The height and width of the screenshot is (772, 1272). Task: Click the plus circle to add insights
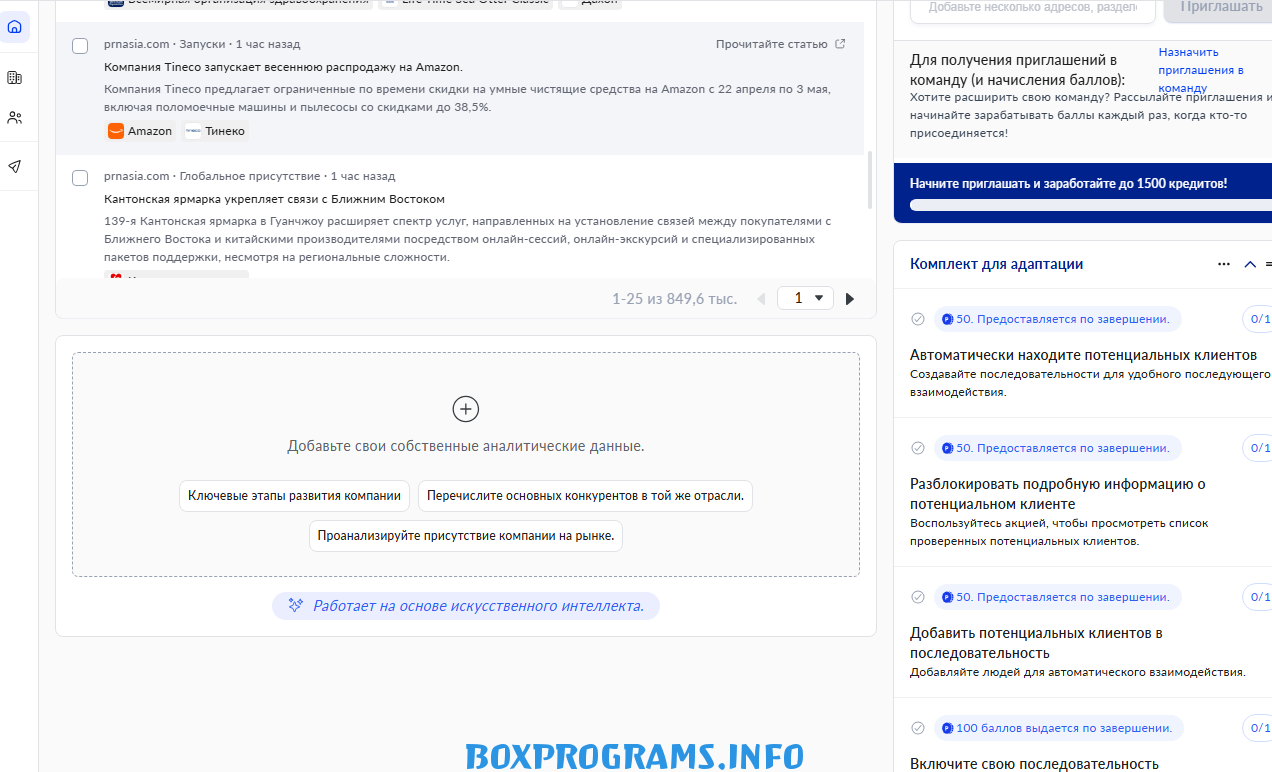tap(466, 408)
